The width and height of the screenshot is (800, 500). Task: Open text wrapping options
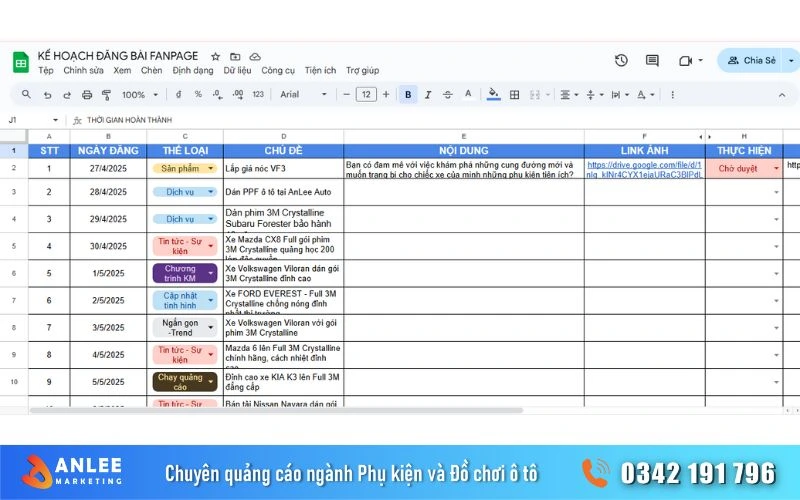[620, 95]
